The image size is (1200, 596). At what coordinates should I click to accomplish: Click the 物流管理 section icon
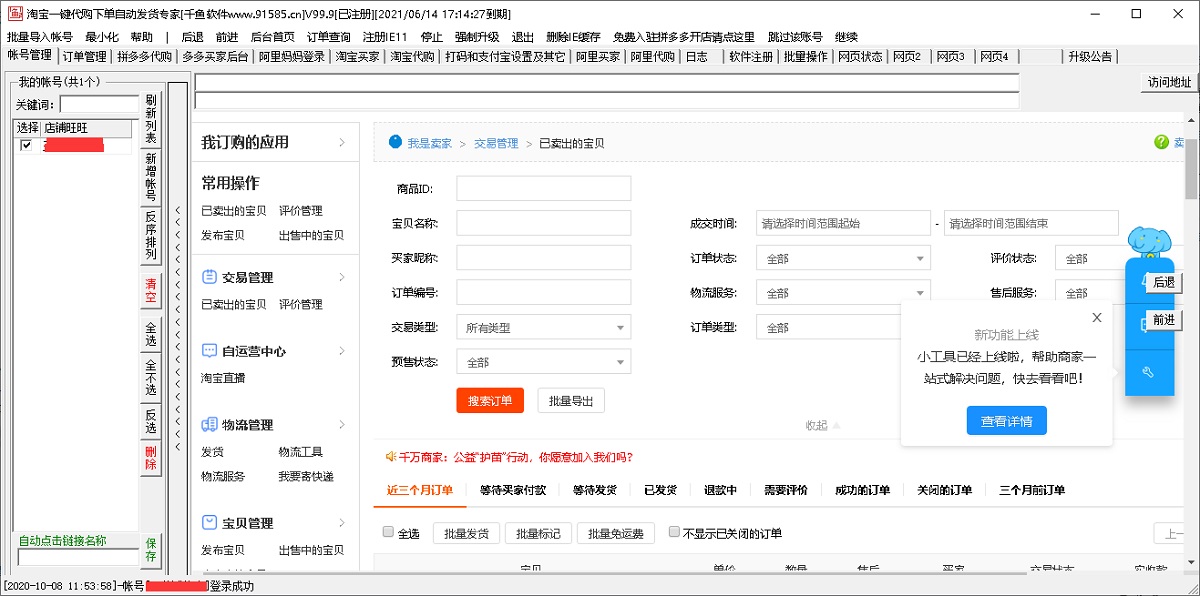coord(209,425)
